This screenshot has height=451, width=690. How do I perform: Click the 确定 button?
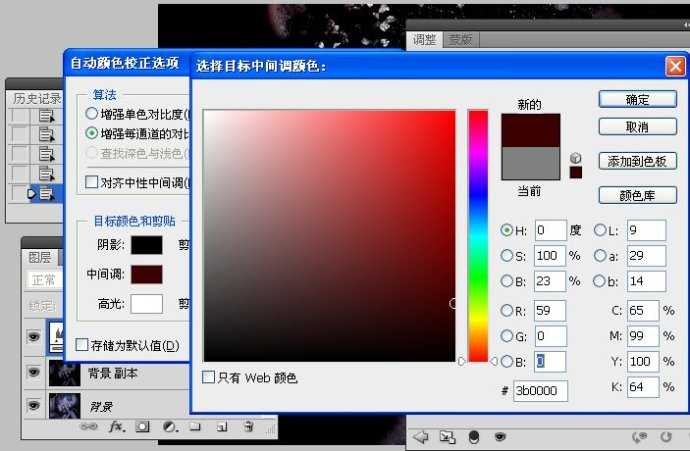click(x=638, y=99)
